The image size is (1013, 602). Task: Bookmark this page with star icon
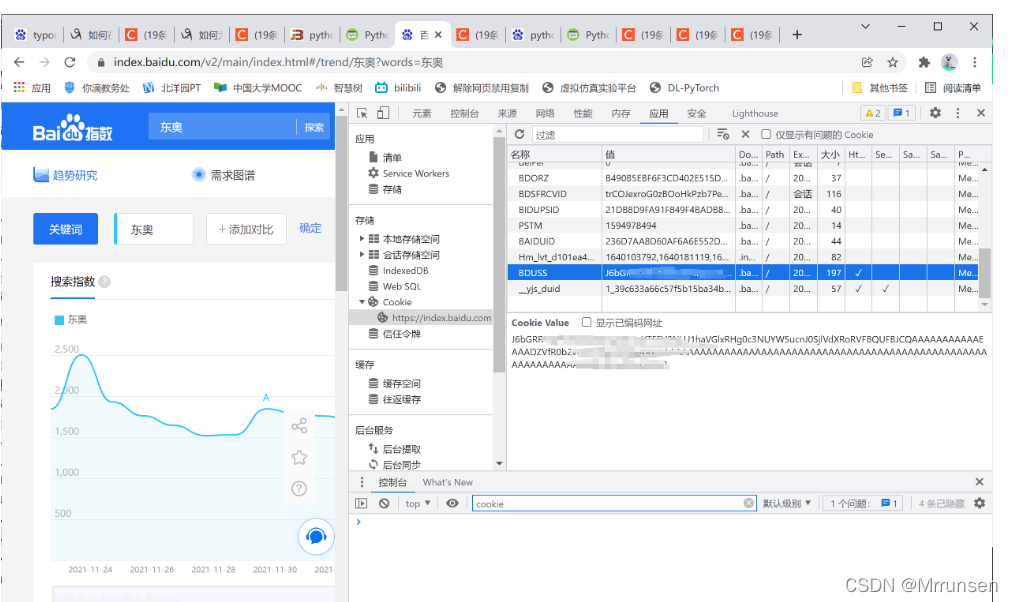[x=892, y=62]
